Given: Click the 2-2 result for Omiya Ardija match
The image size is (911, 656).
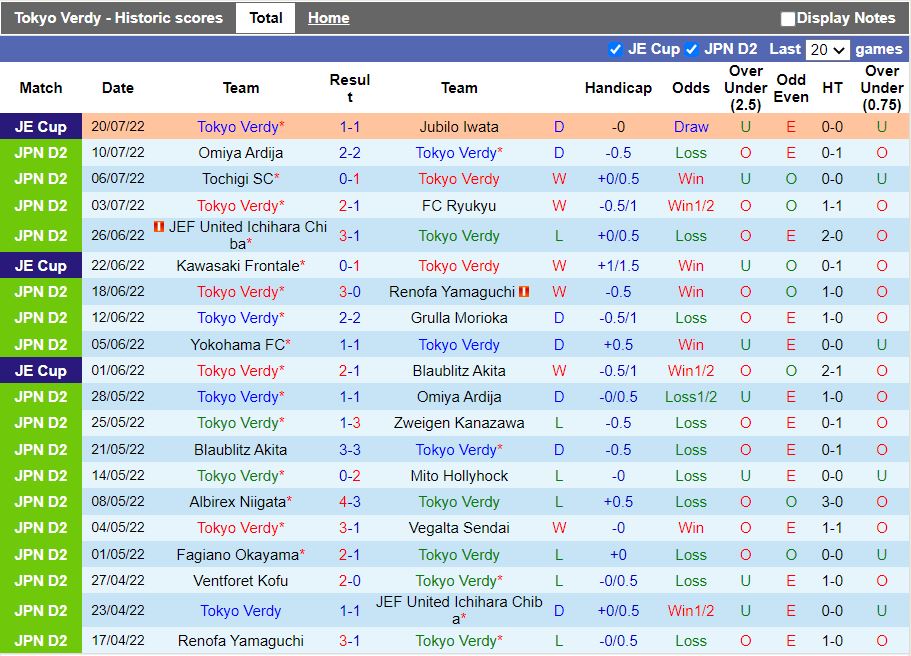Looking at the screenshot, I should 350,153.
